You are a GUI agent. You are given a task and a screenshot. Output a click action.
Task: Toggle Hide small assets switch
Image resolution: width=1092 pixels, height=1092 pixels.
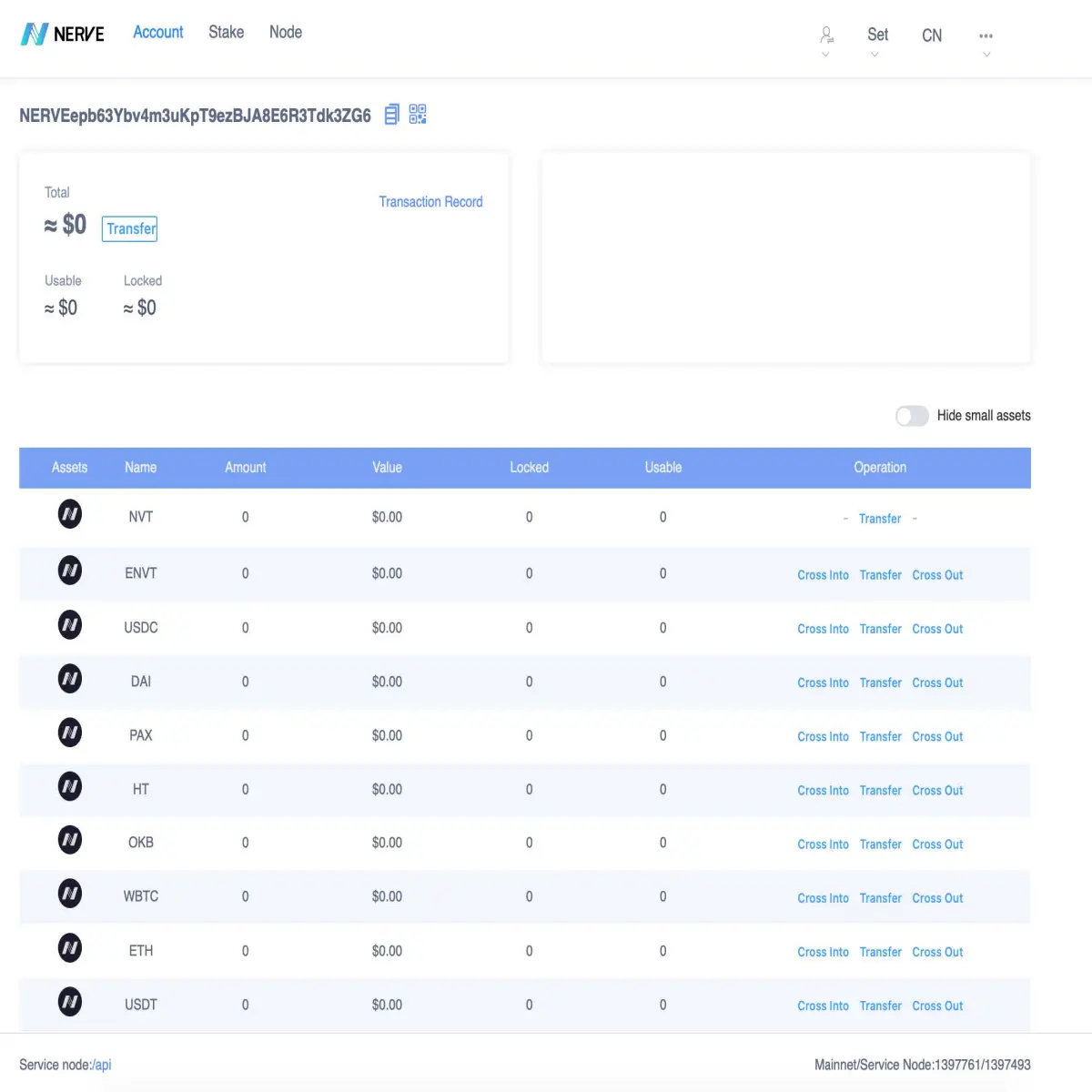912,416
